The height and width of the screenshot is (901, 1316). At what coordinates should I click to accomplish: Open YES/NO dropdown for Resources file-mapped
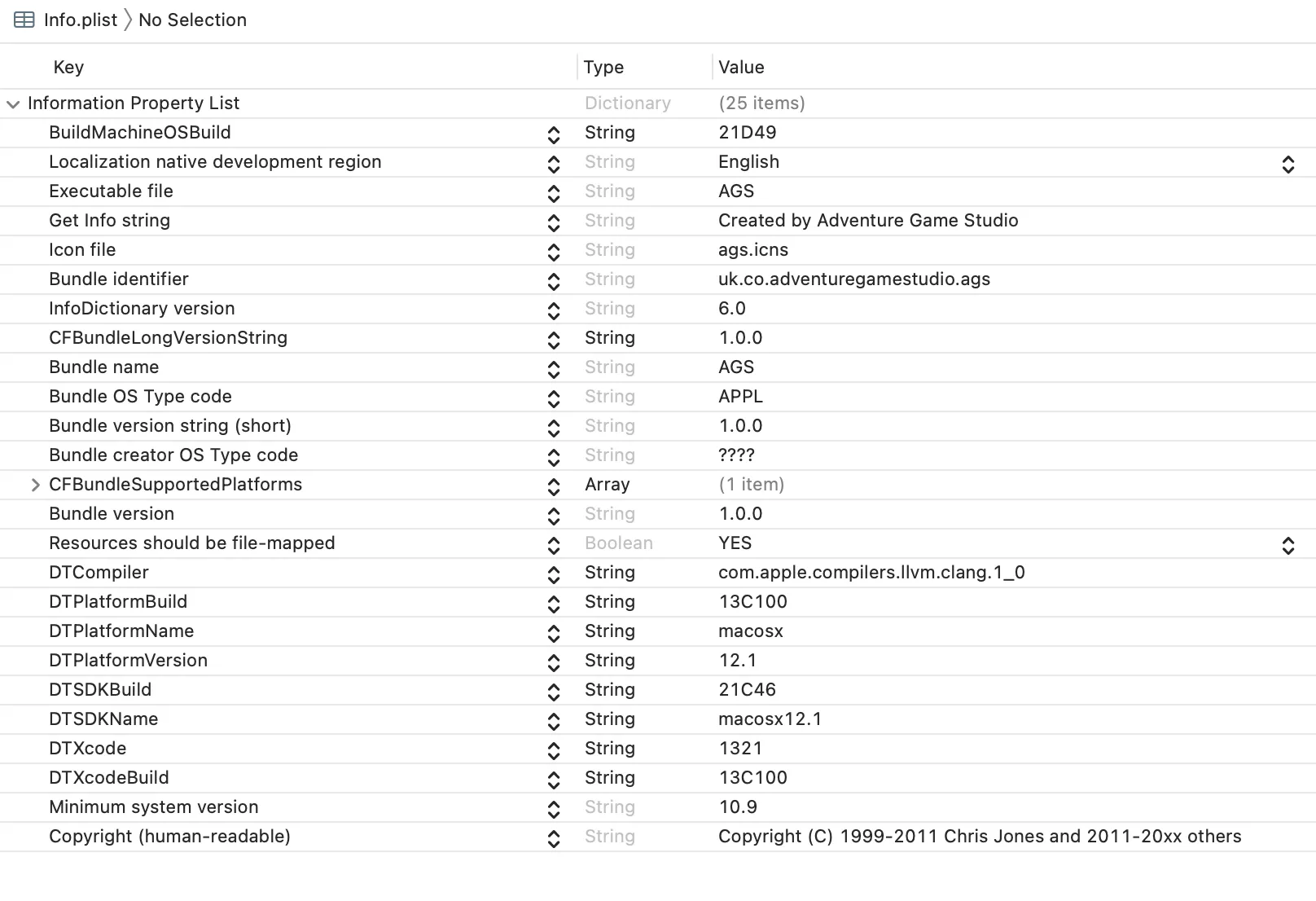[1287, 545]
